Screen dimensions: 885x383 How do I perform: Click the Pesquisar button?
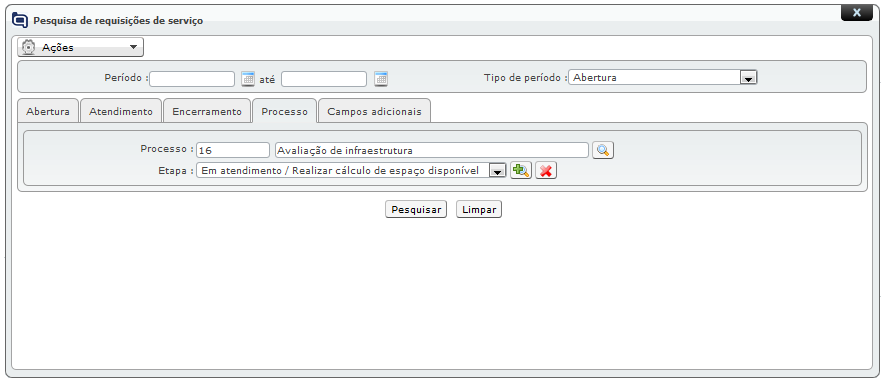coord(416,209)
